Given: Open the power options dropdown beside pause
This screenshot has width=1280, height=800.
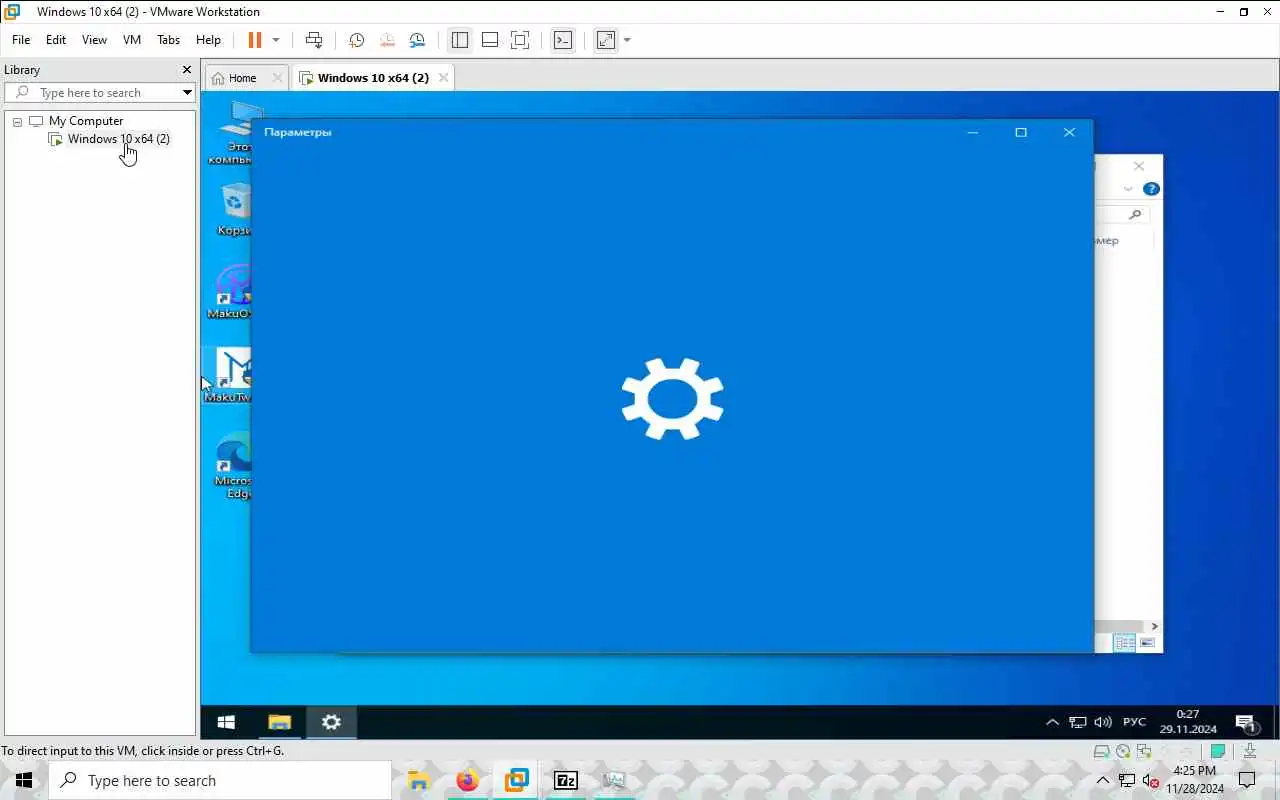Looking at the screenshot, I should [276, 40].
